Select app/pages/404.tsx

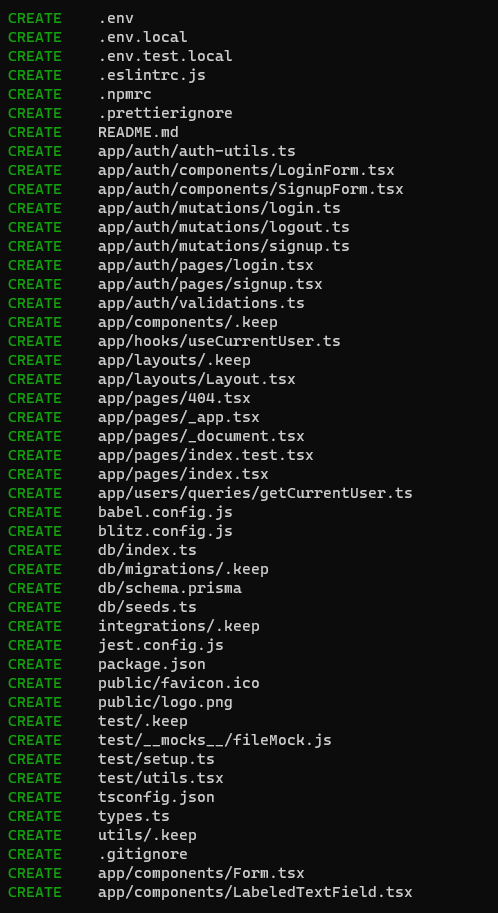coord(174,398)
